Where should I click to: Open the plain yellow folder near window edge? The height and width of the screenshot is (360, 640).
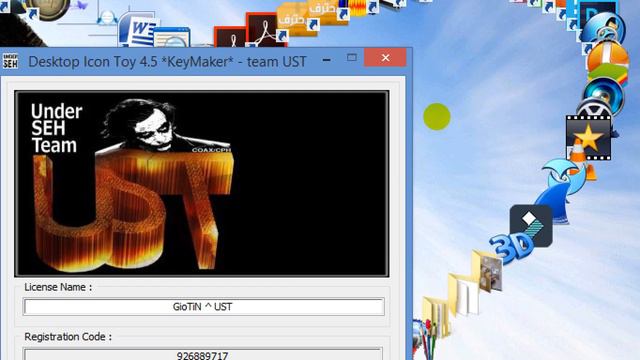(x=437, y=318)
